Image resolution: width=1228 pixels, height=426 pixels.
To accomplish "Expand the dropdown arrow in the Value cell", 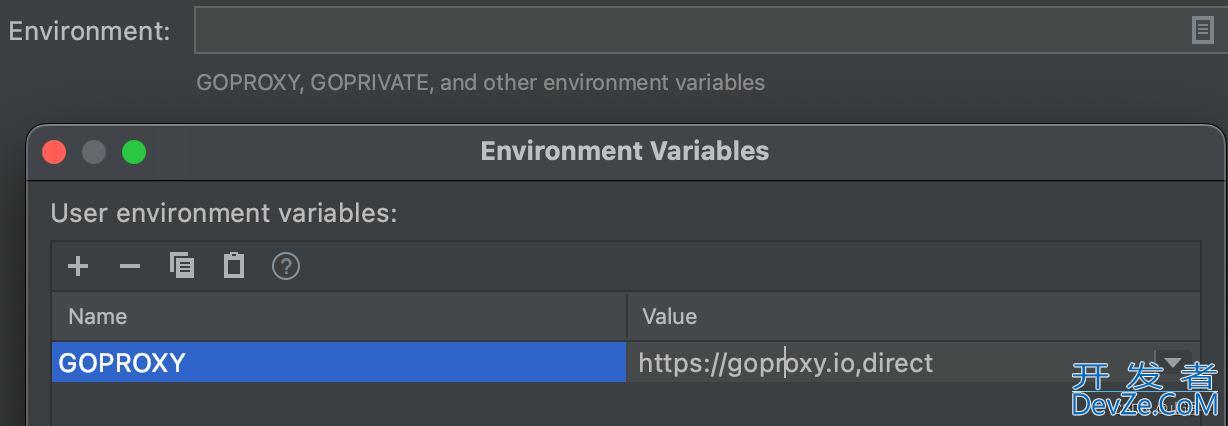I will 1172,362.
